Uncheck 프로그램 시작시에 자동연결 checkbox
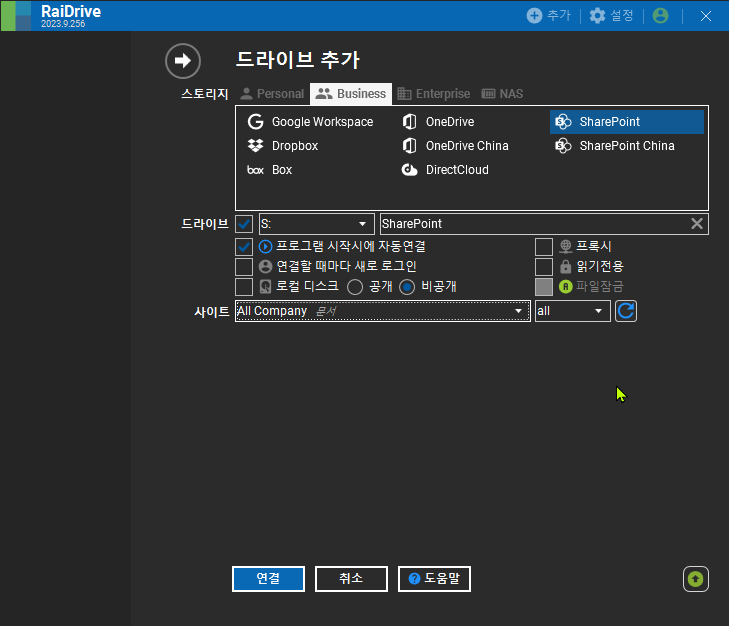Image resolution: width=729 pixels, height=626 pixels. pos(244,246)
